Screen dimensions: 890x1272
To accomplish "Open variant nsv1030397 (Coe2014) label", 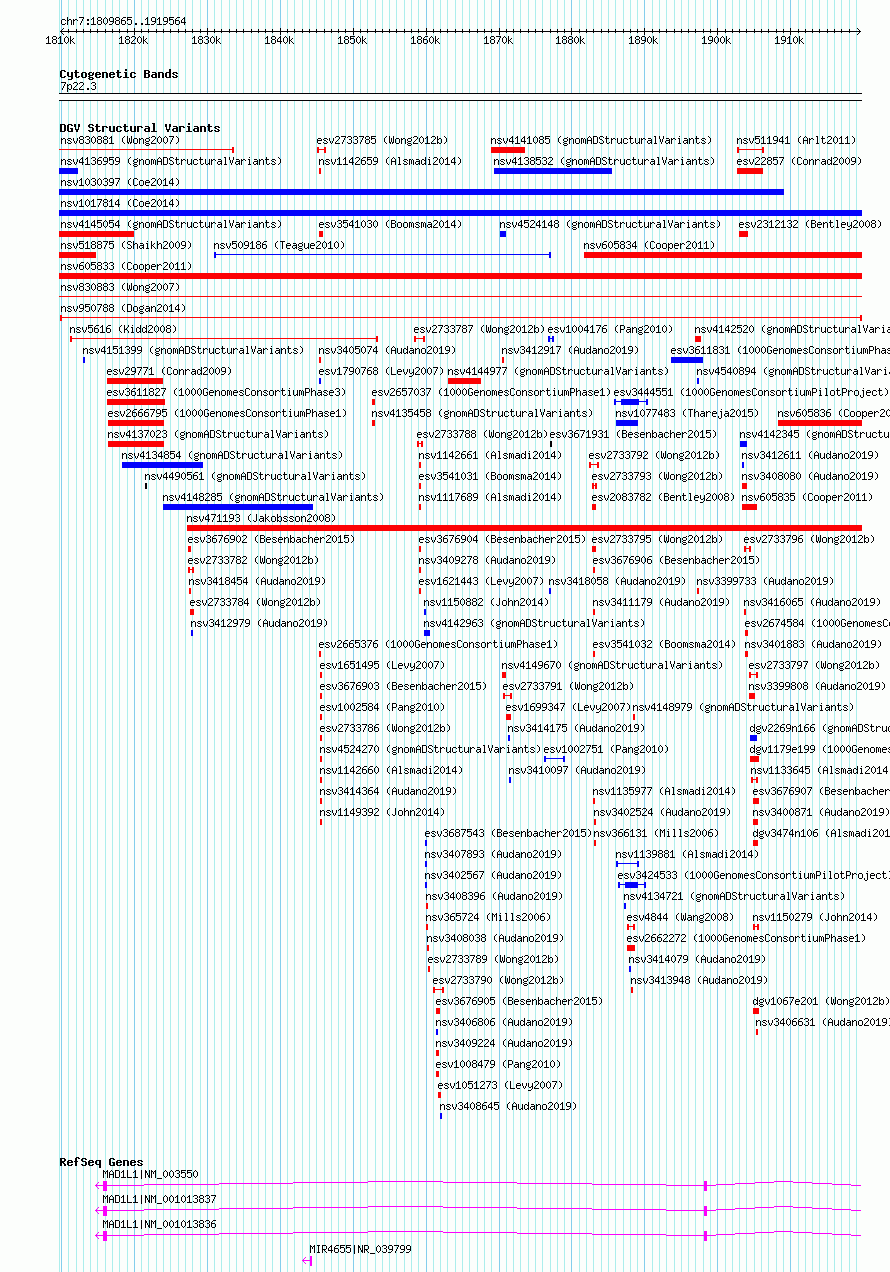I will point(120,182).
